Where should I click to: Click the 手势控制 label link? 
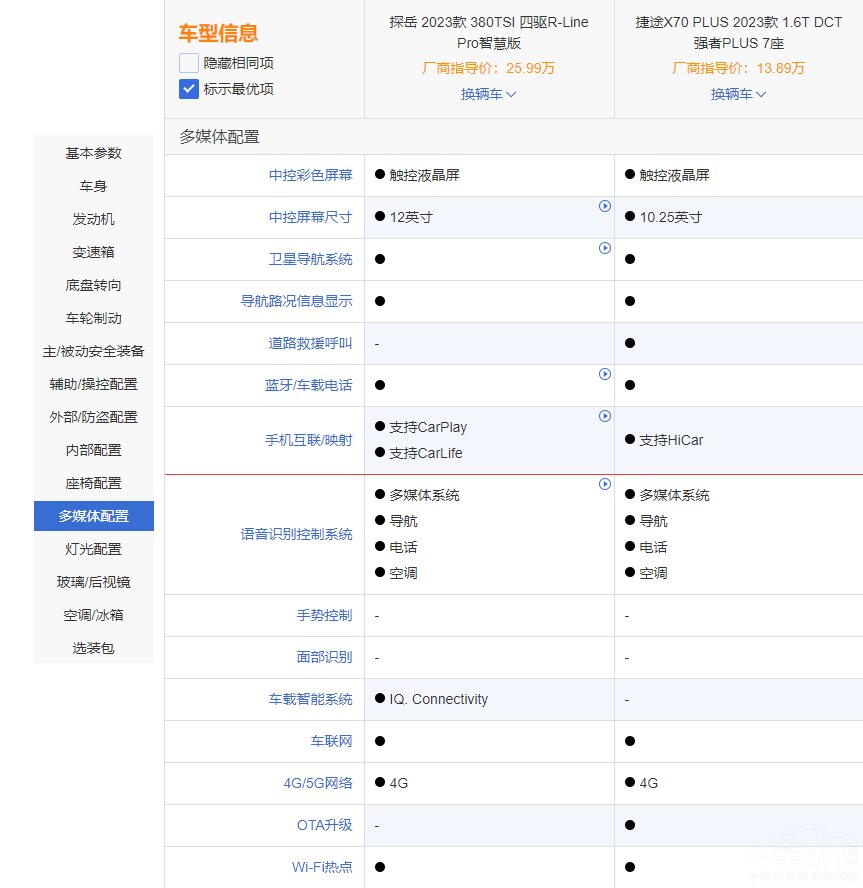pyautogui.click(x=326, y=615)
